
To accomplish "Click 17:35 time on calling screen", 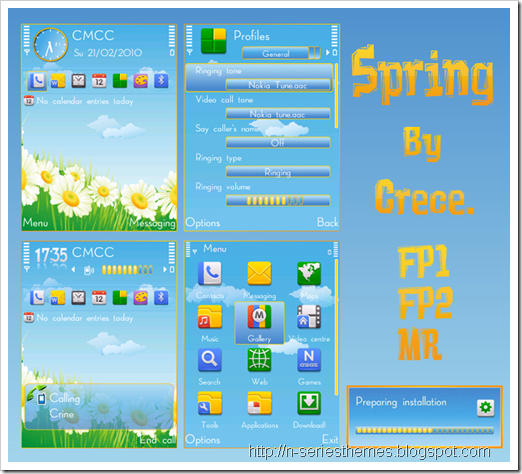I will tap(51, 256).
